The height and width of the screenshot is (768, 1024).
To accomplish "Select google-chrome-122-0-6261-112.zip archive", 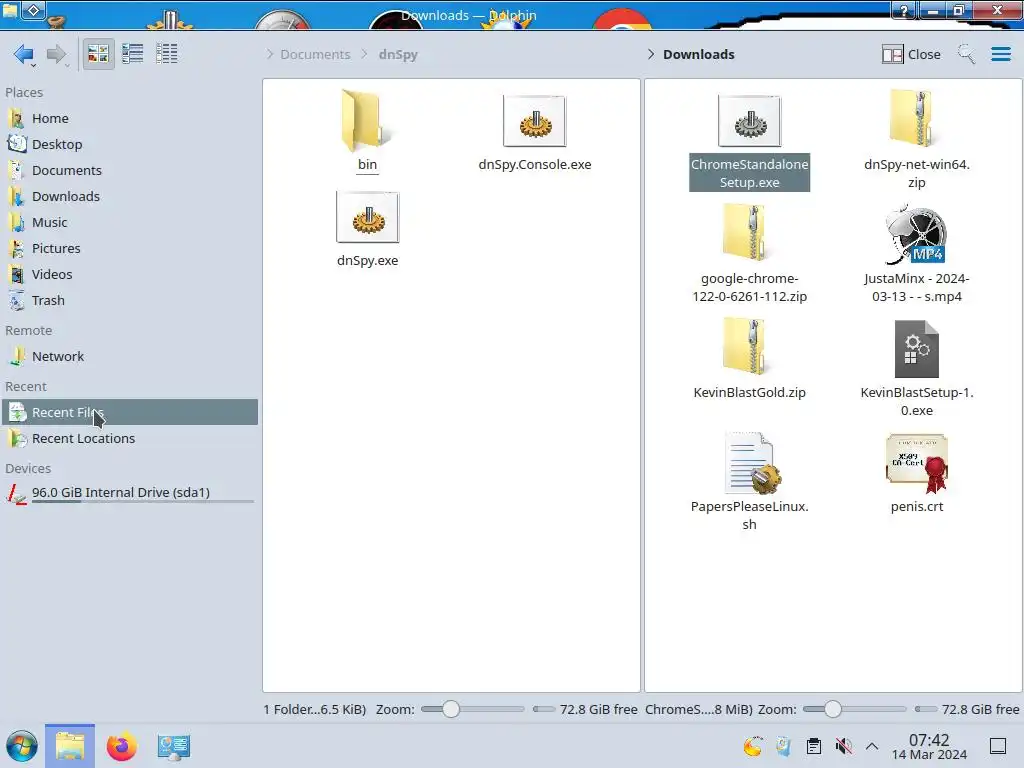I will 749,253.
